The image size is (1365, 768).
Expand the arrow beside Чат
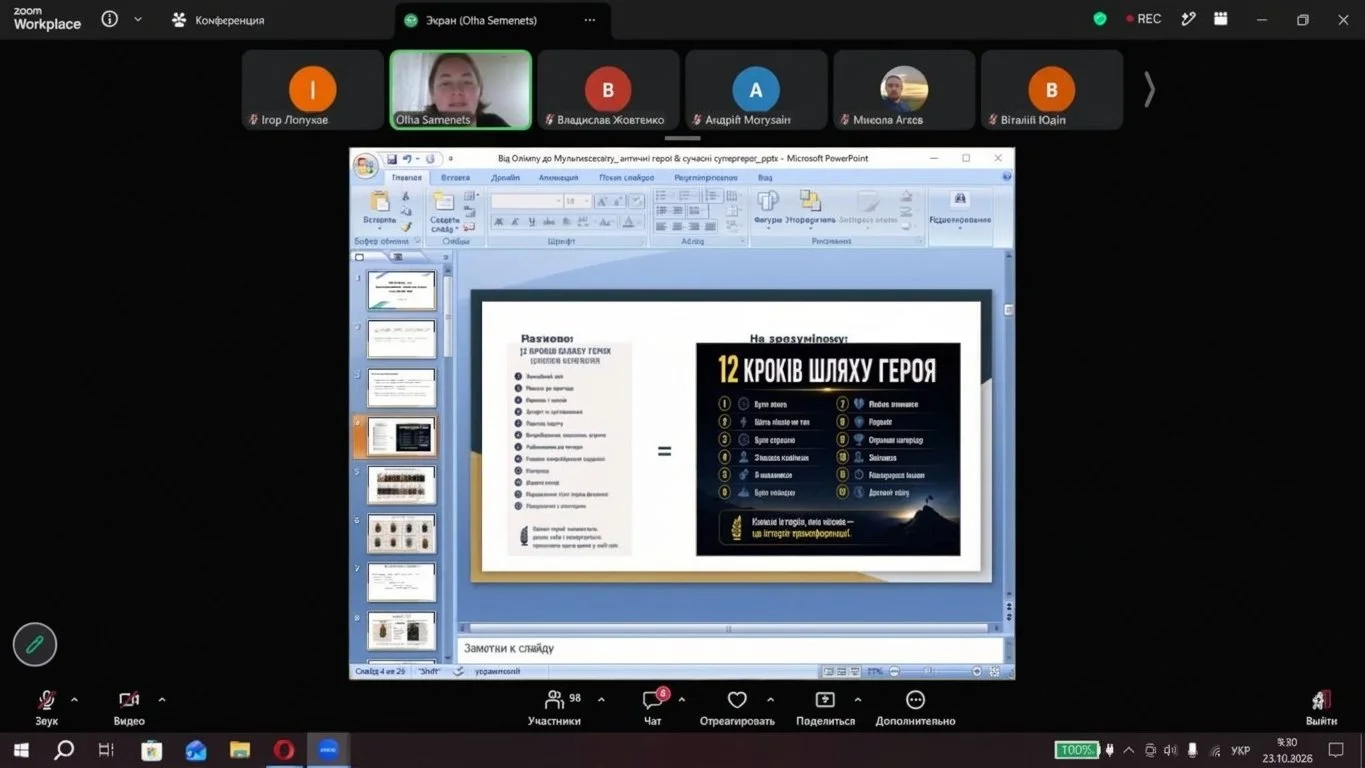(x=682, y=700)
